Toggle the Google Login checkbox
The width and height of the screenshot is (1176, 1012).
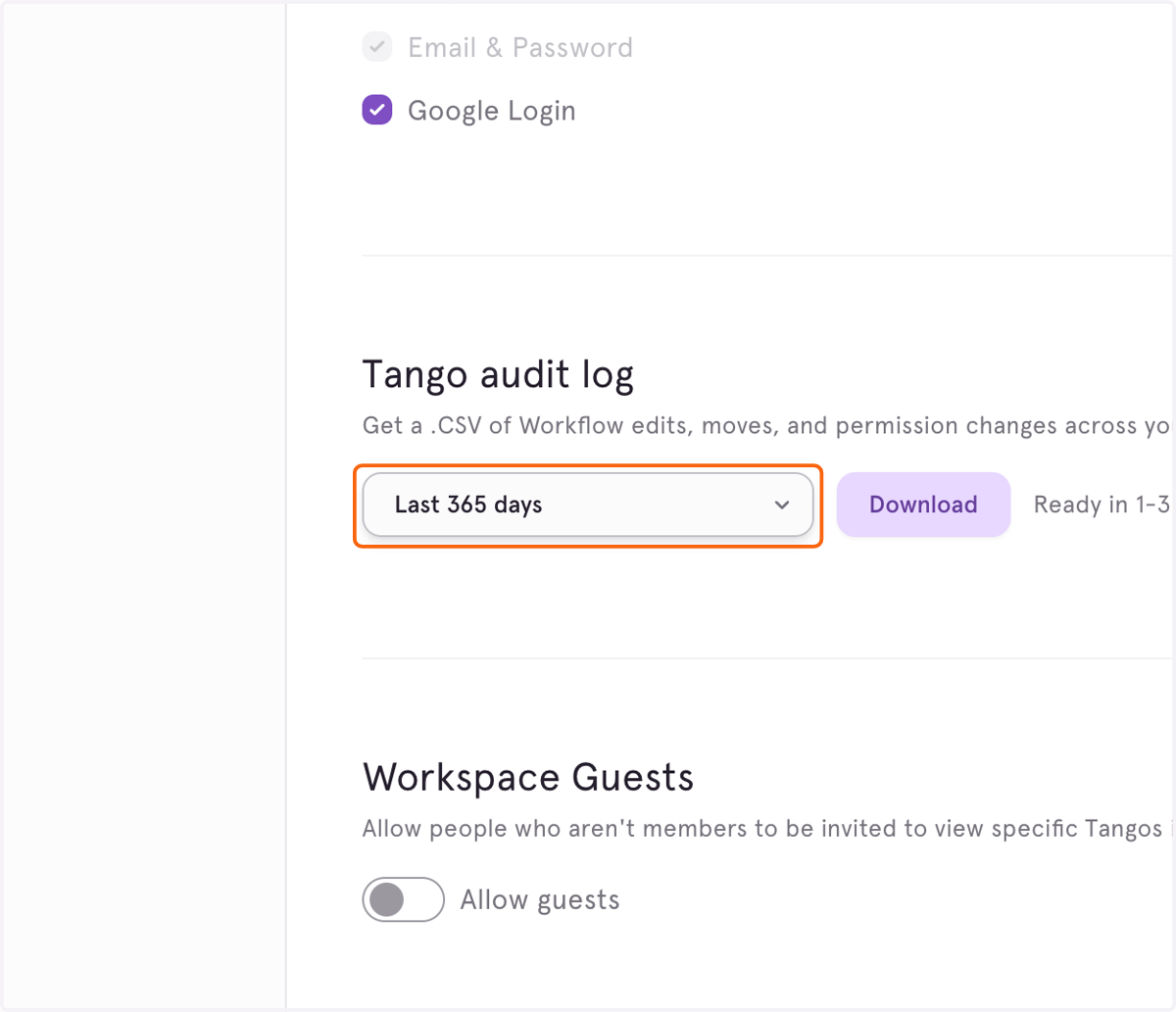(x=377, y=110)
